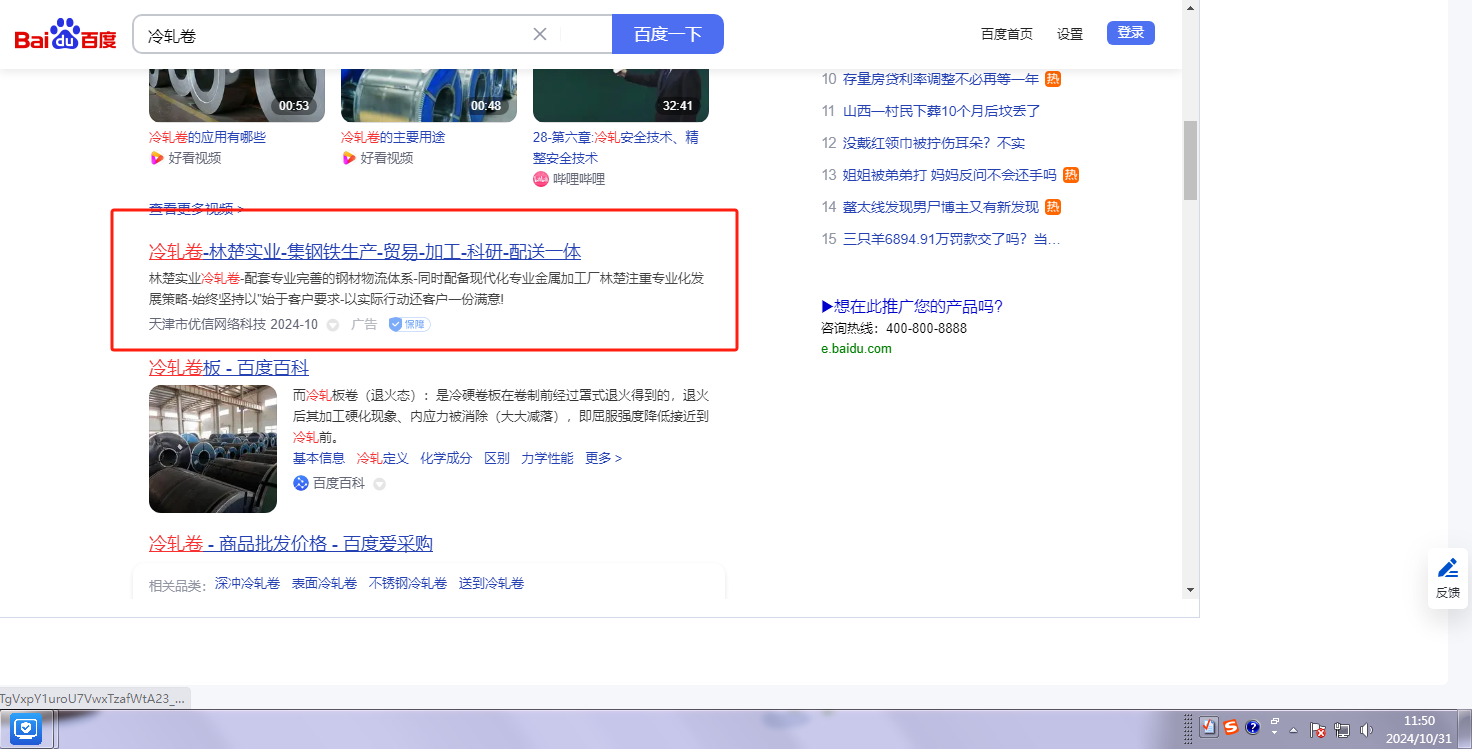The width and height of the screenshot is (1472, 749).
Task: Expand the dropdown arrow beside 天津市优信网络科技 2024-10
Action: coord(333,325)
